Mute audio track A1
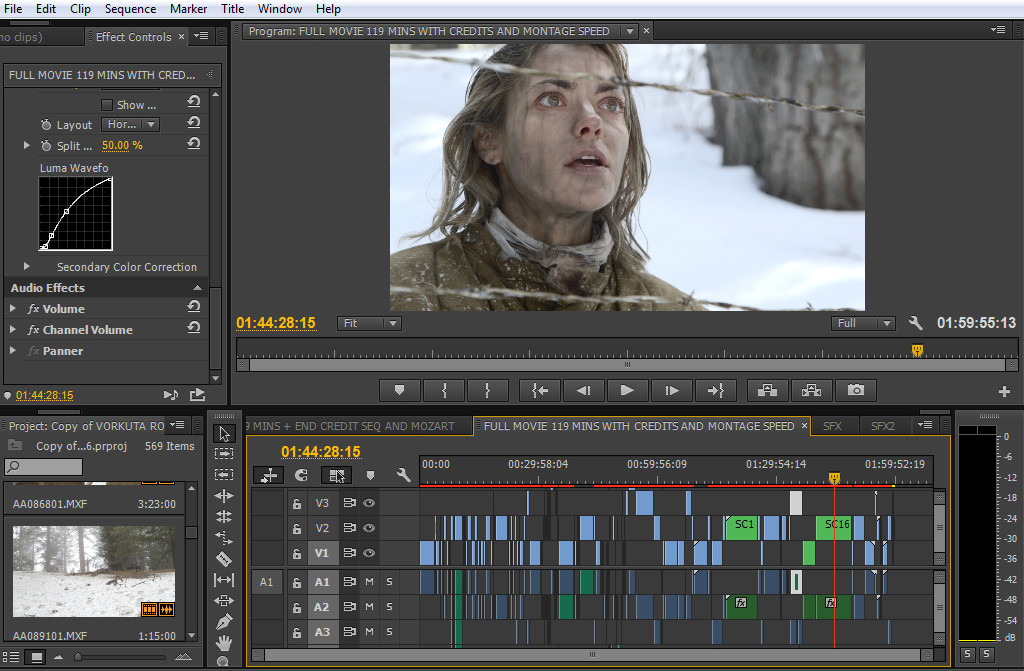 coord(370,581)
